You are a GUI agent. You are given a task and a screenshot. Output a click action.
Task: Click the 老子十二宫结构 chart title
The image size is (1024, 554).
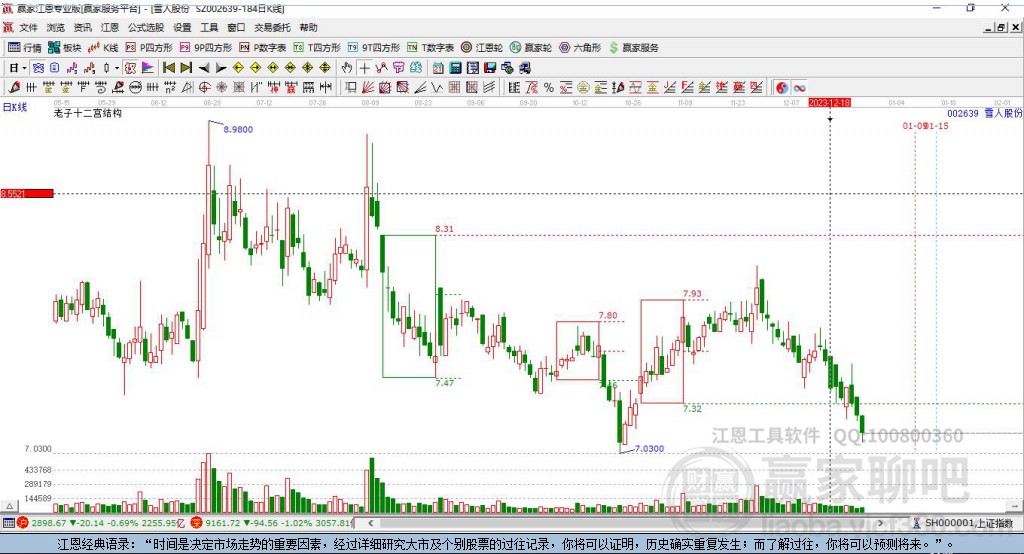click(88, 113)
